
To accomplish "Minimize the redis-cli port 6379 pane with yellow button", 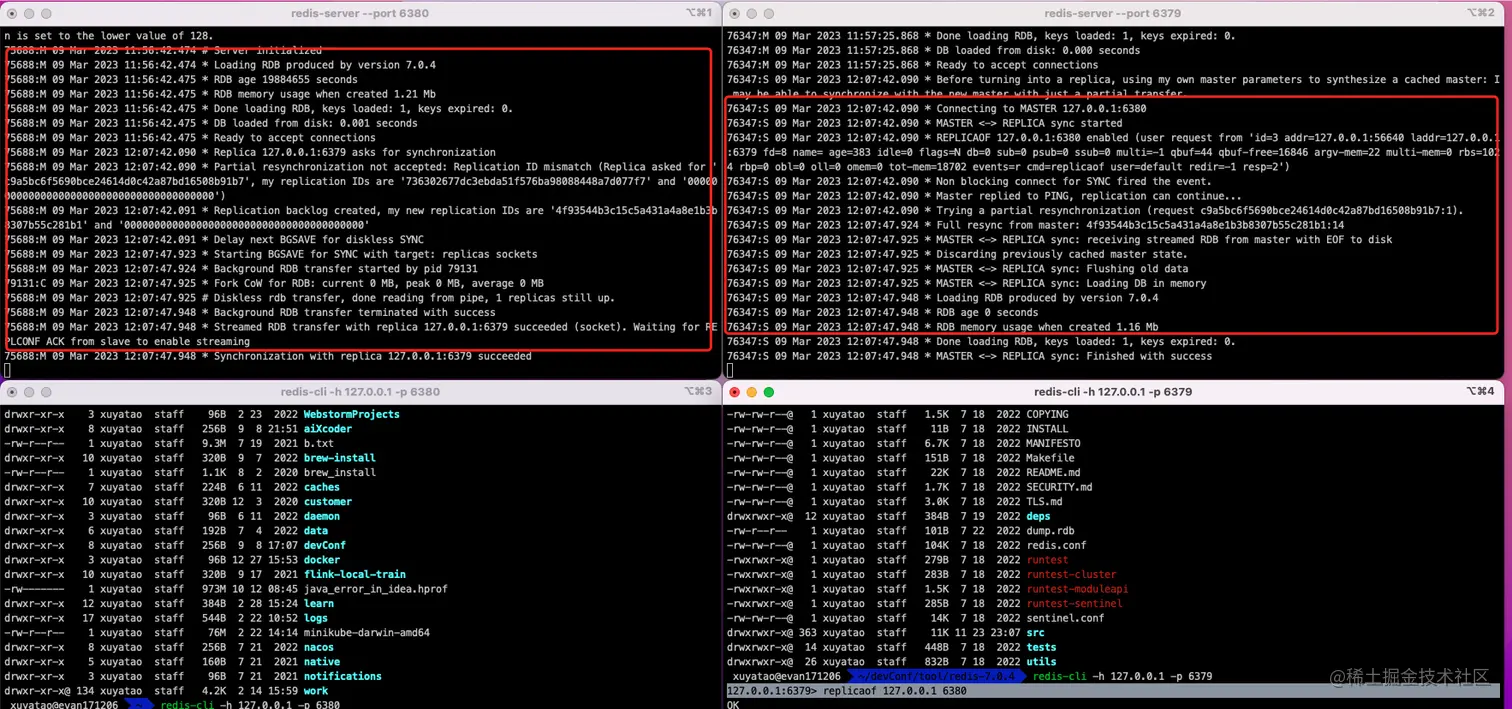I will point(752,392).
